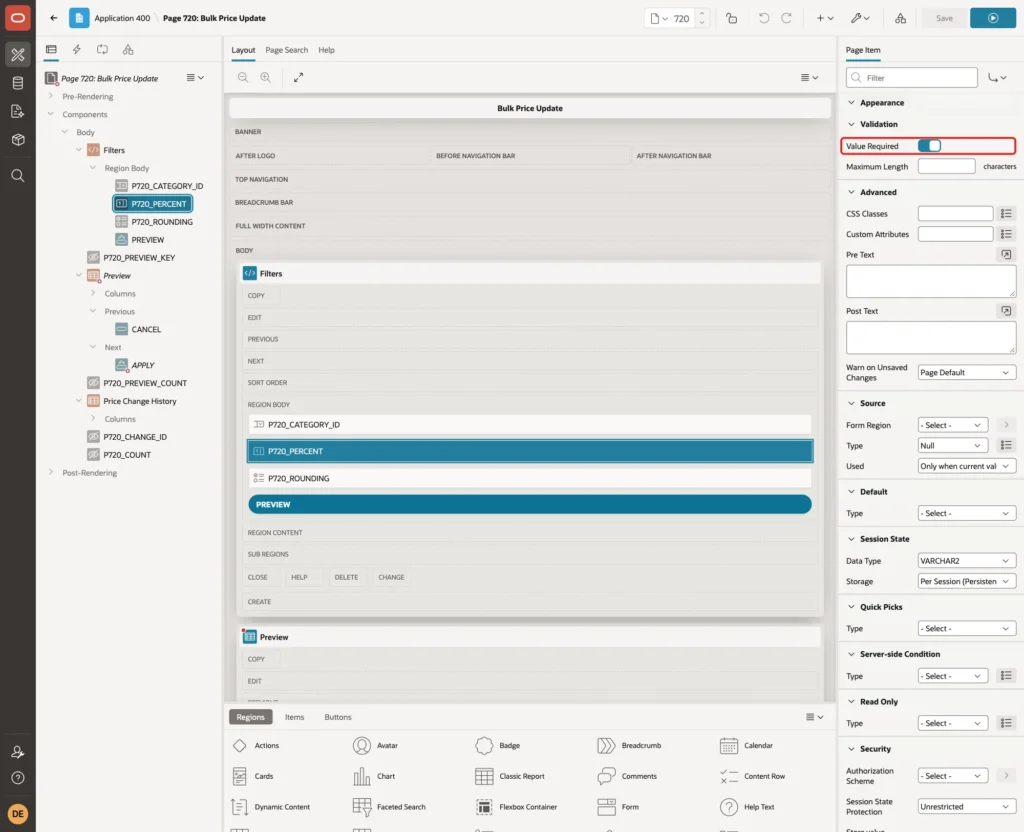Open the App Builder sidebar icon
The width and height of the screenshot is (1024, 832).
pyautogui.click(x=18, y=55)
